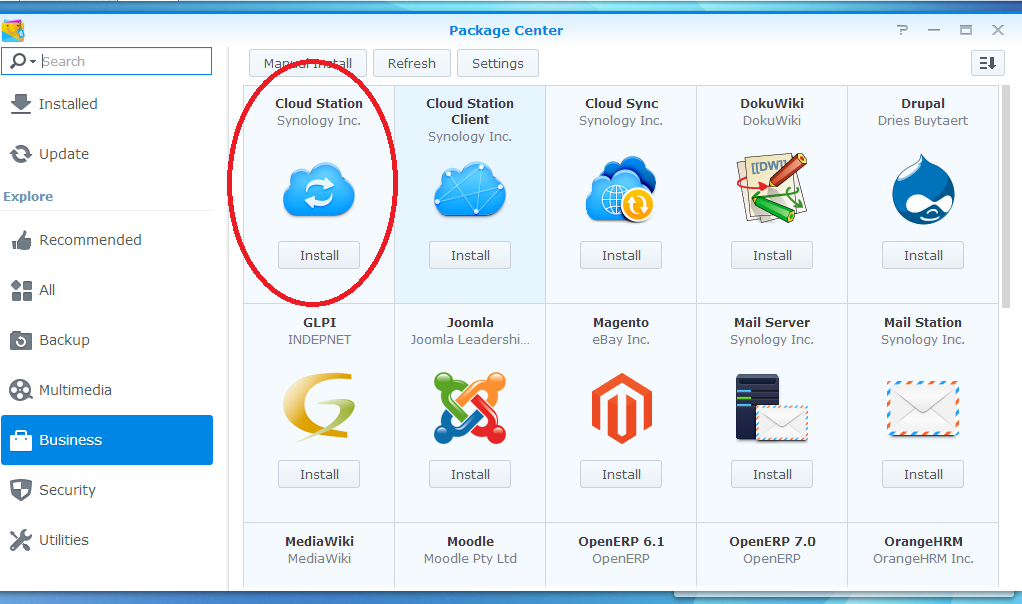Screen dimensions: 1022x604
Task: Click the Magento orange logo icon
Action: [x=621, y=409]
